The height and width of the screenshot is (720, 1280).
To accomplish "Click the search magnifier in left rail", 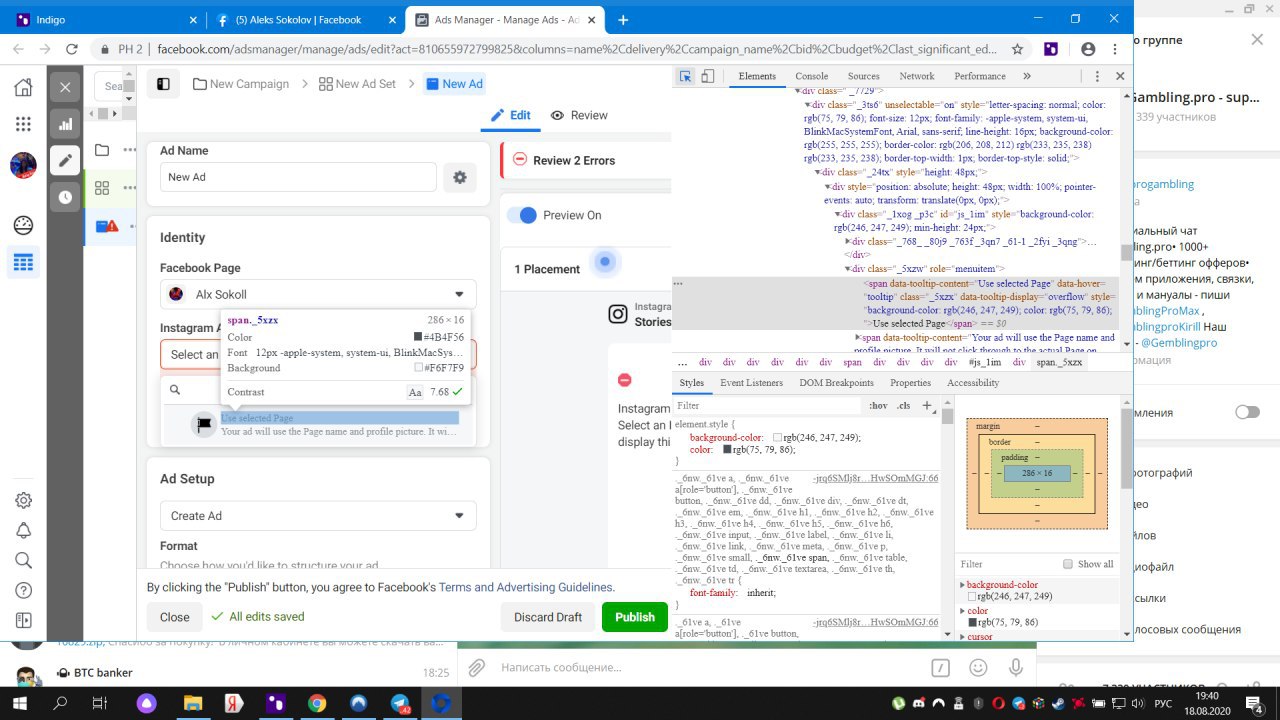I will [23, 560].
